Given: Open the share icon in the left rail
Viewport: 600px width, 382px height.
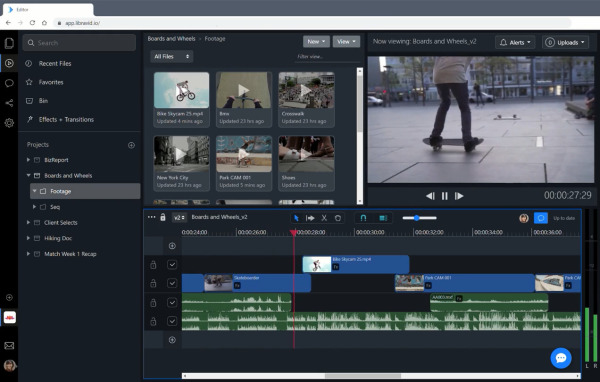Looking at the screenshot, I should pos(9,103).
